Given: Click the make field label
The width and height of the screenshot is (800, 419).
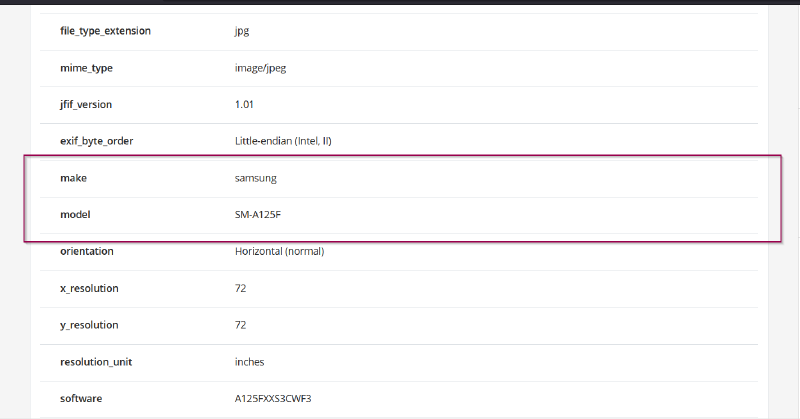Looking at the screenshot, I should 74,178.
